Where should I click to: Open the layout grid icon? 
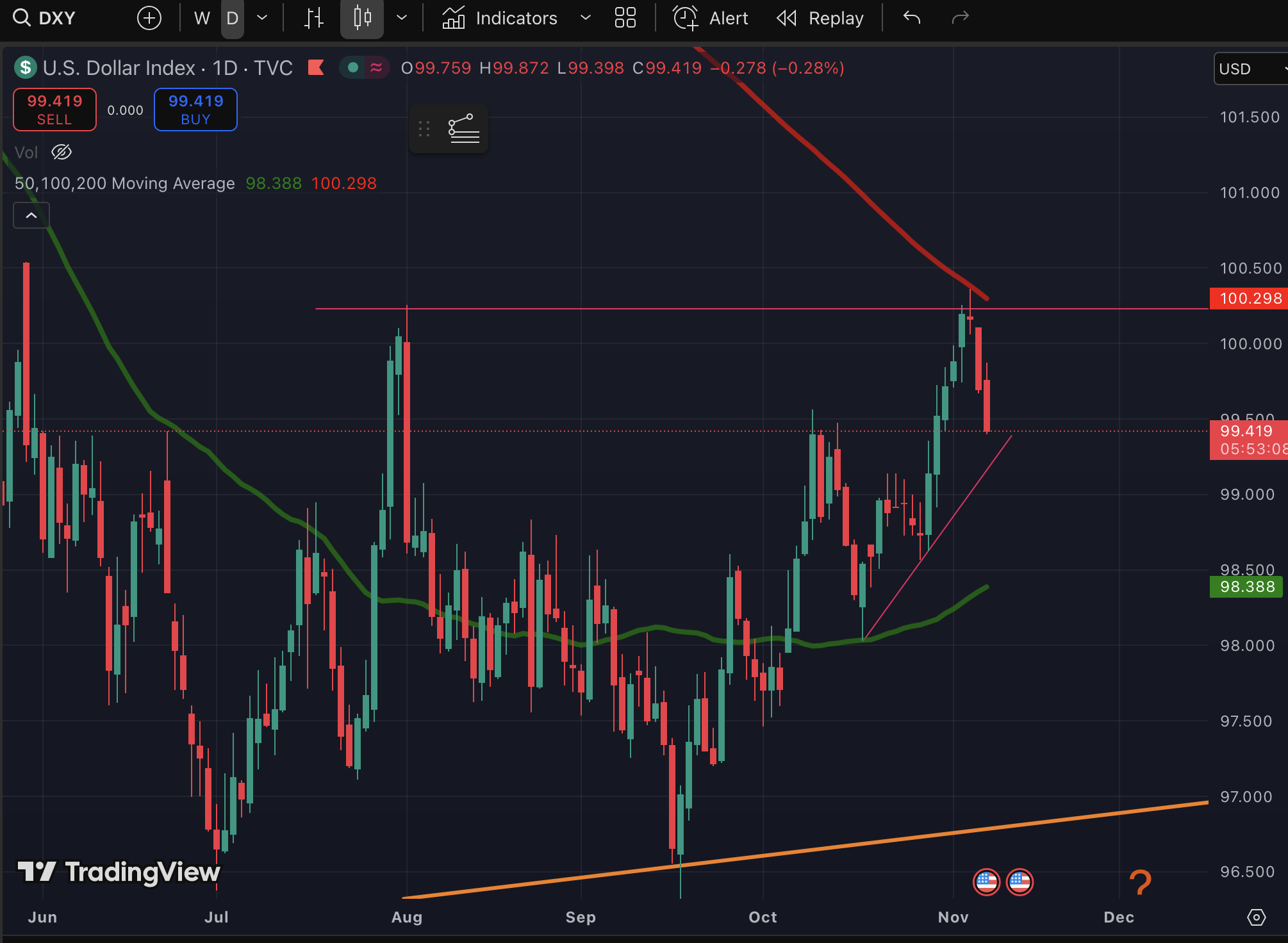625,17
